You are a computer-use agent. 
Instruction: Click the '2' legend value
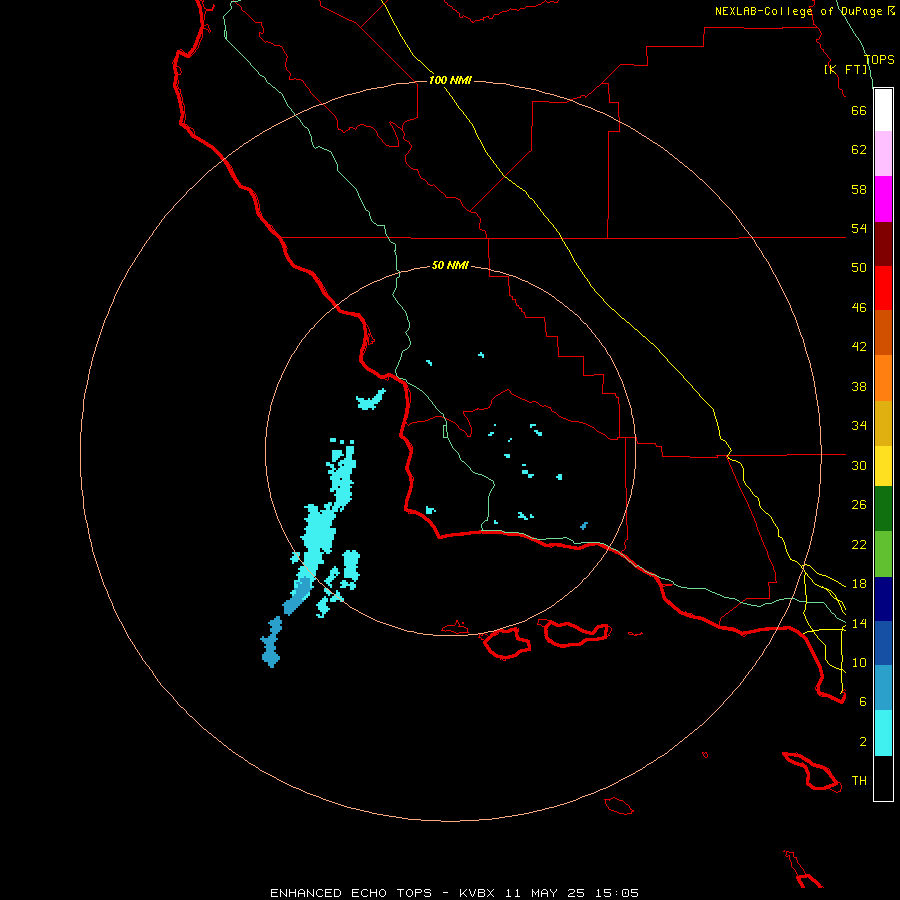(x=863, y=742)
